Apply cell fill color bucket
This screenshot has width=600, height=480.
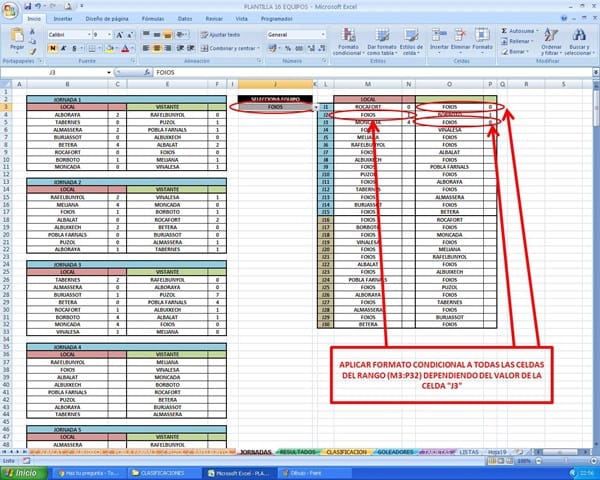tap(109, 48)
